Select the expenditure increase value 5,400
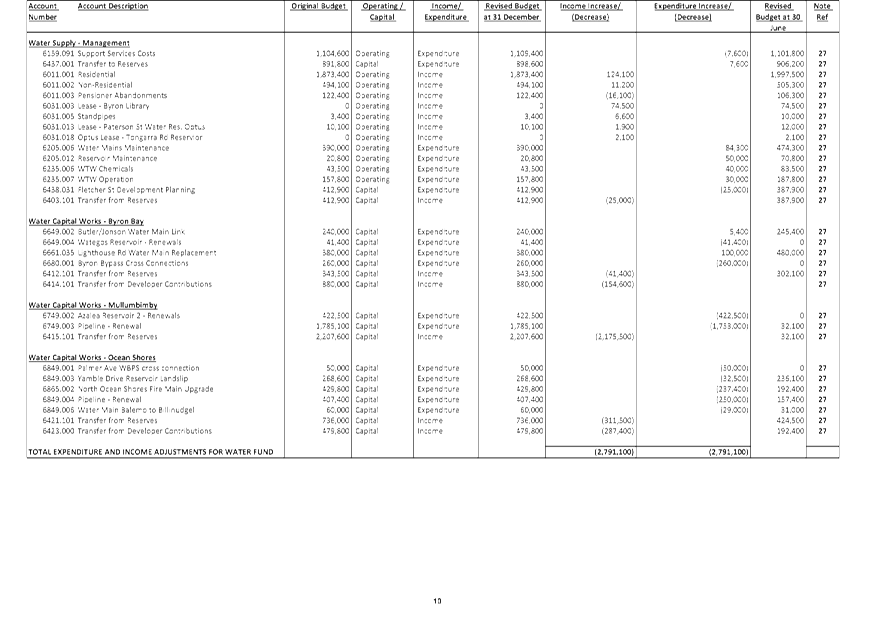 coord(739,232)
